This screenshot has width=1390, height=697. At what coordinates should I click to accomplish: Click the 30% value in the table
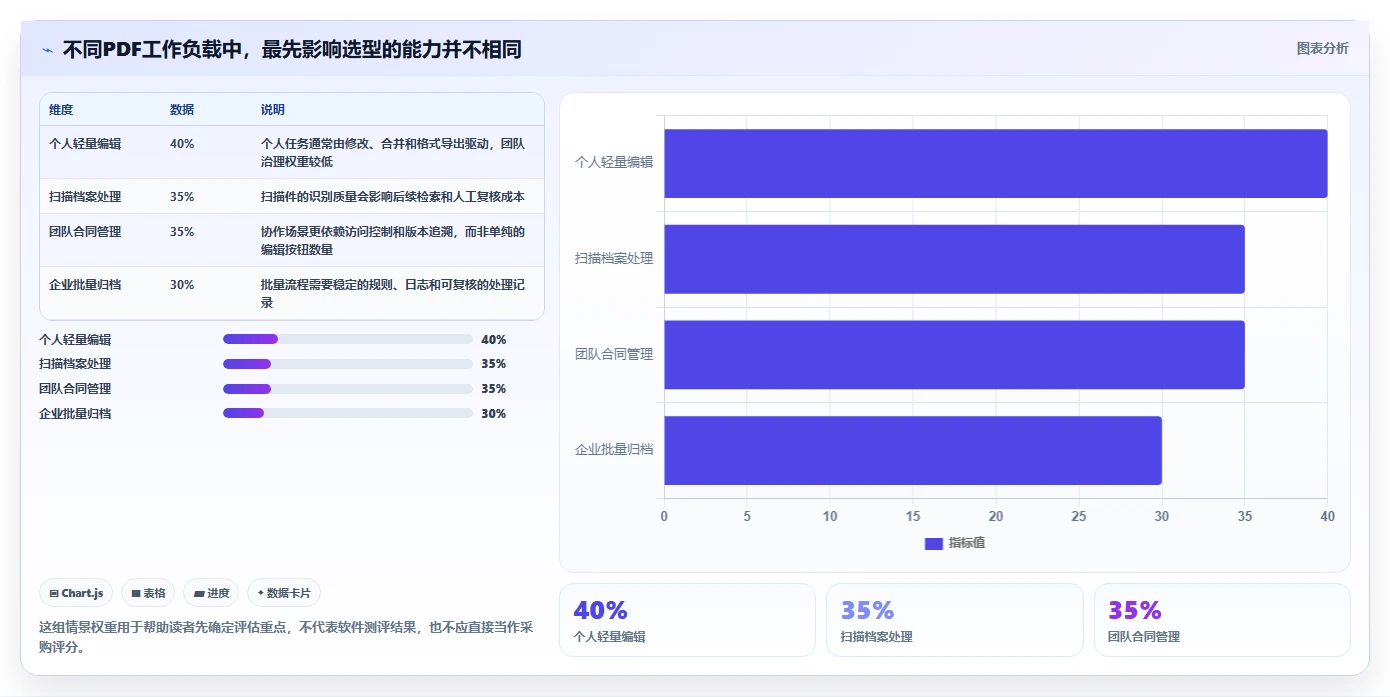[182, 285]
